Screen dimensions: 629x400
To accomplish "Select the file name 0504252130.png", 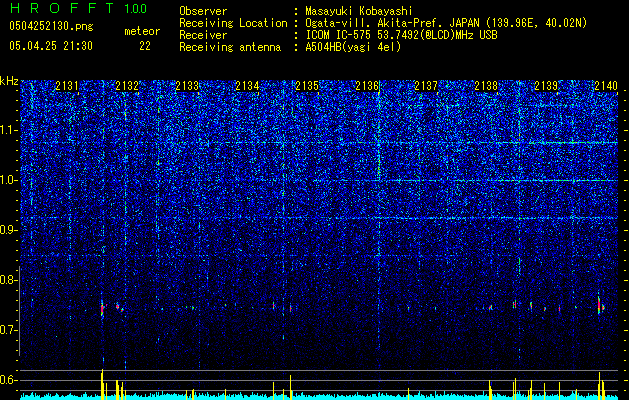I will 51,27.
